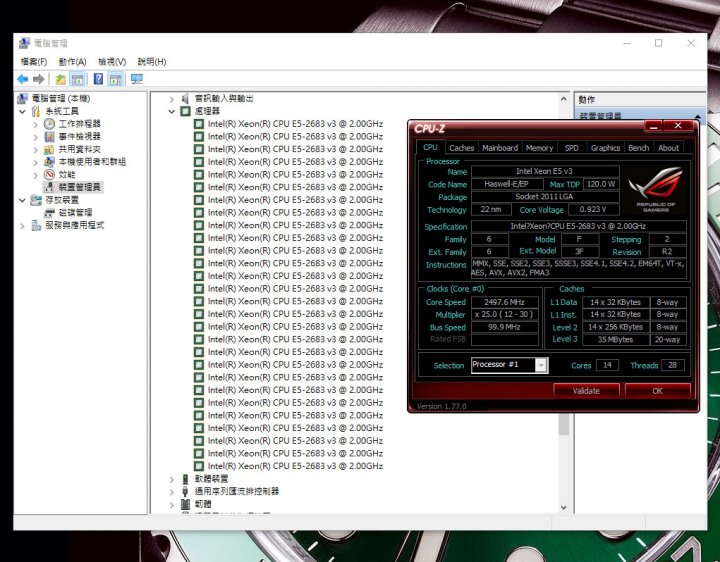This screenshot has width=720, height=562.
Task: Open 磁碟管理 in the tree
Action: [x=75, y=213]
